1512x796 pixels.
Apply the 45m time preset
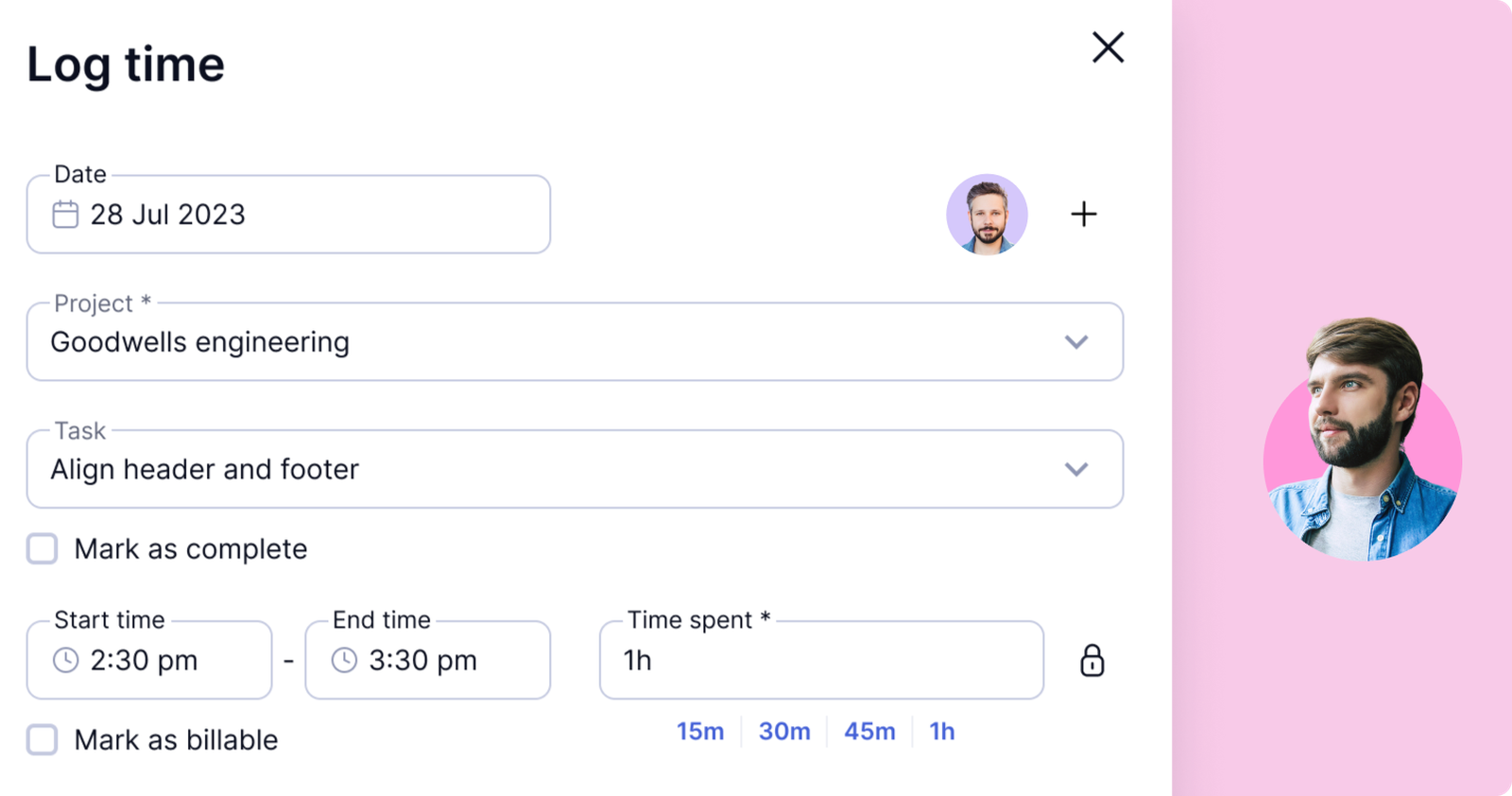[x=868, y=731]
